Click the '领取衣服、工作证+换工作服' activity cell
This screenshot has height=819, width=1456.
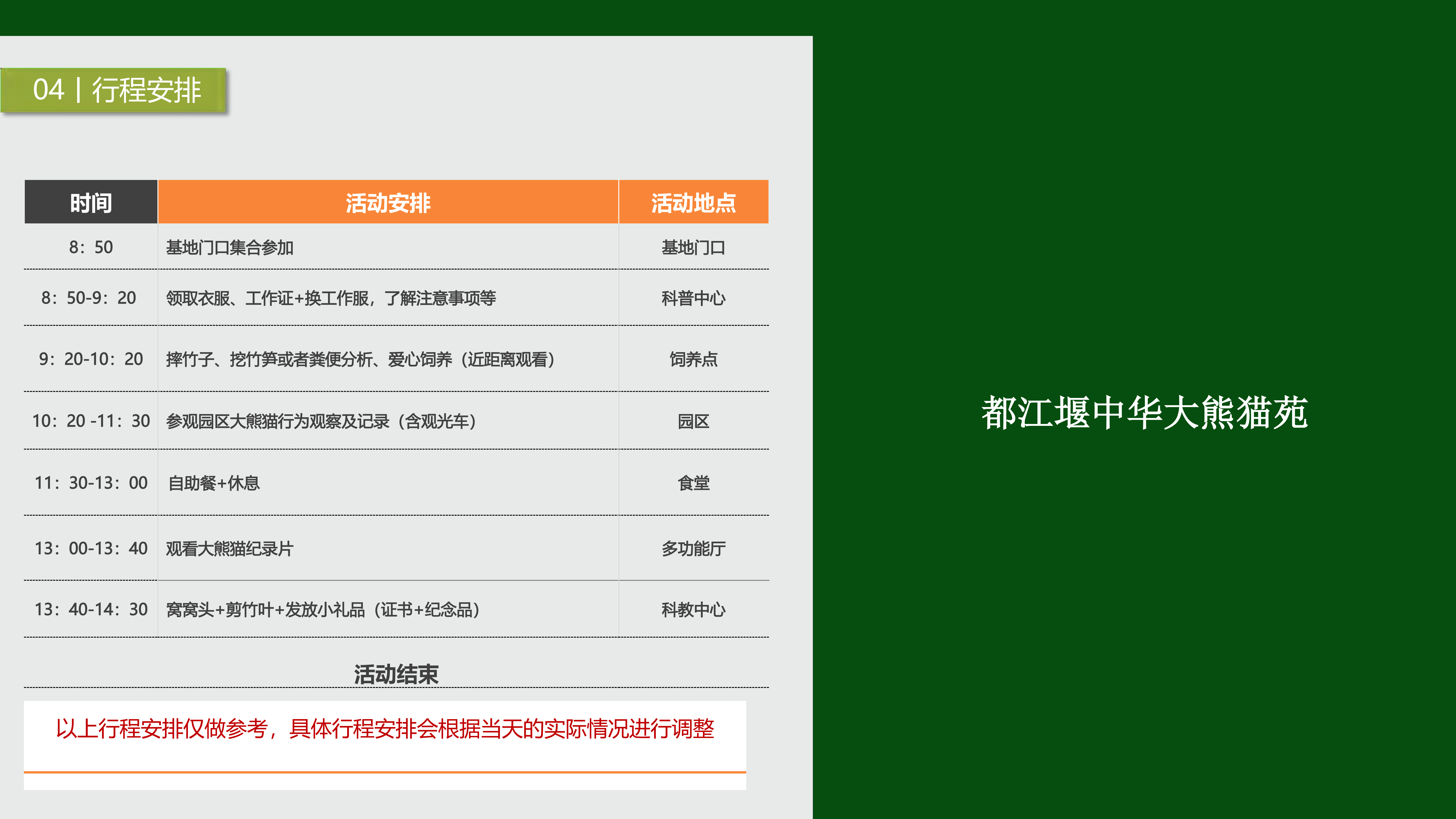click(x=388, y=298)
